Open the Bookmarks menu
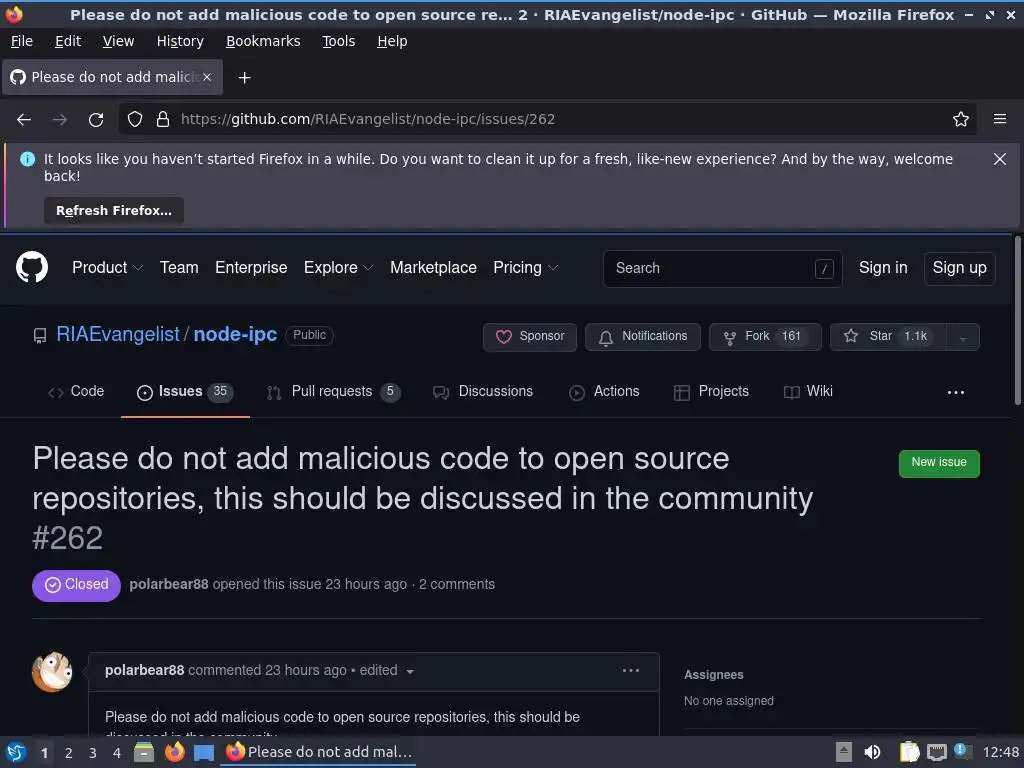 (x=263, y=41)
